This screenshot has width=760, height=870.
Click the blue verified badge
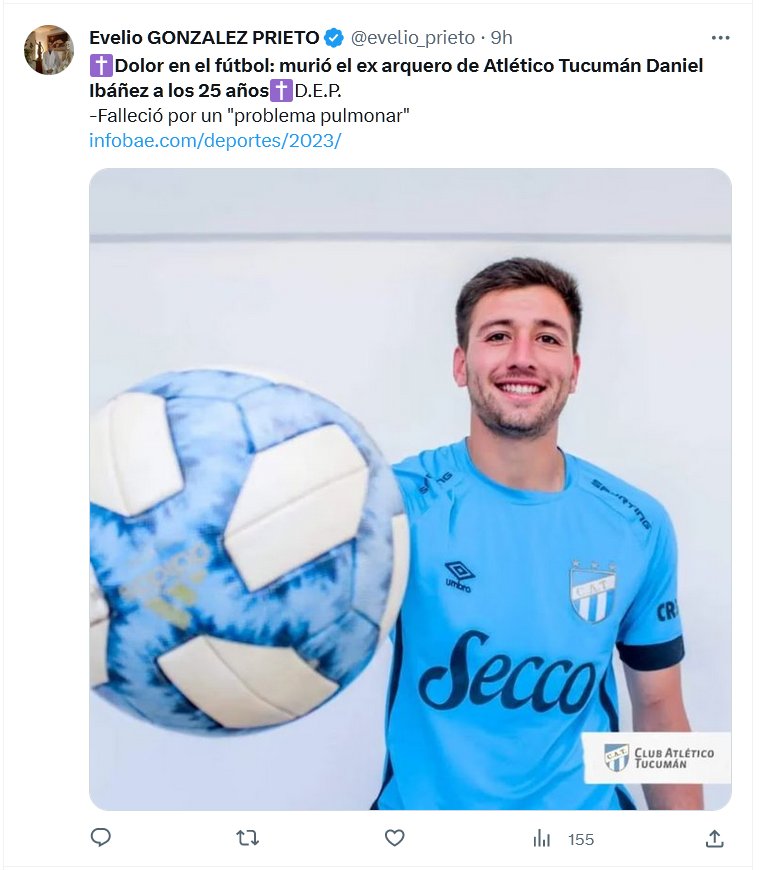(x=333, y=38)
